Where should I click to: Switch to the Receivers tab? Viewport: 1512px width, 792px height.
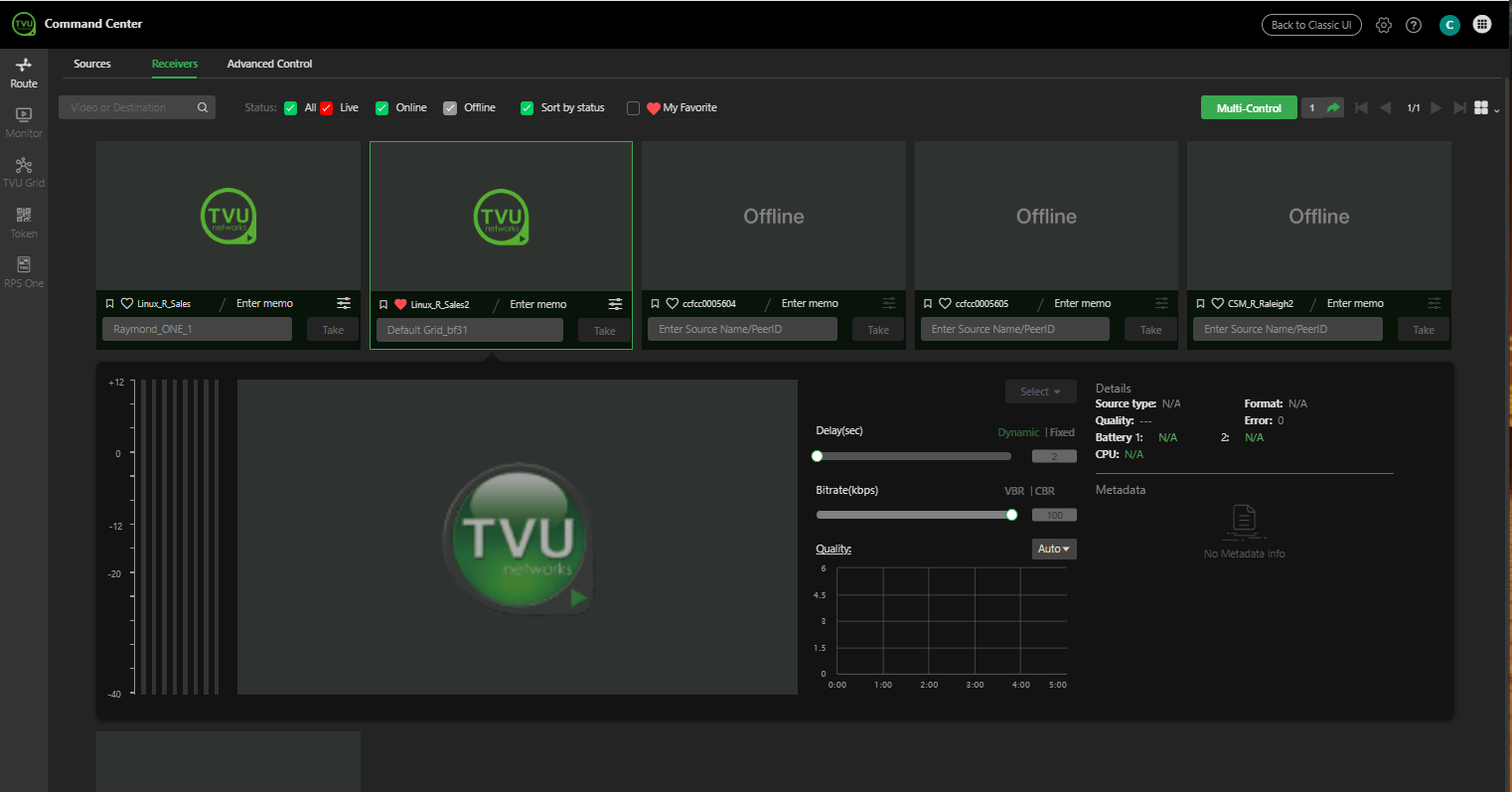click(175, 64)
